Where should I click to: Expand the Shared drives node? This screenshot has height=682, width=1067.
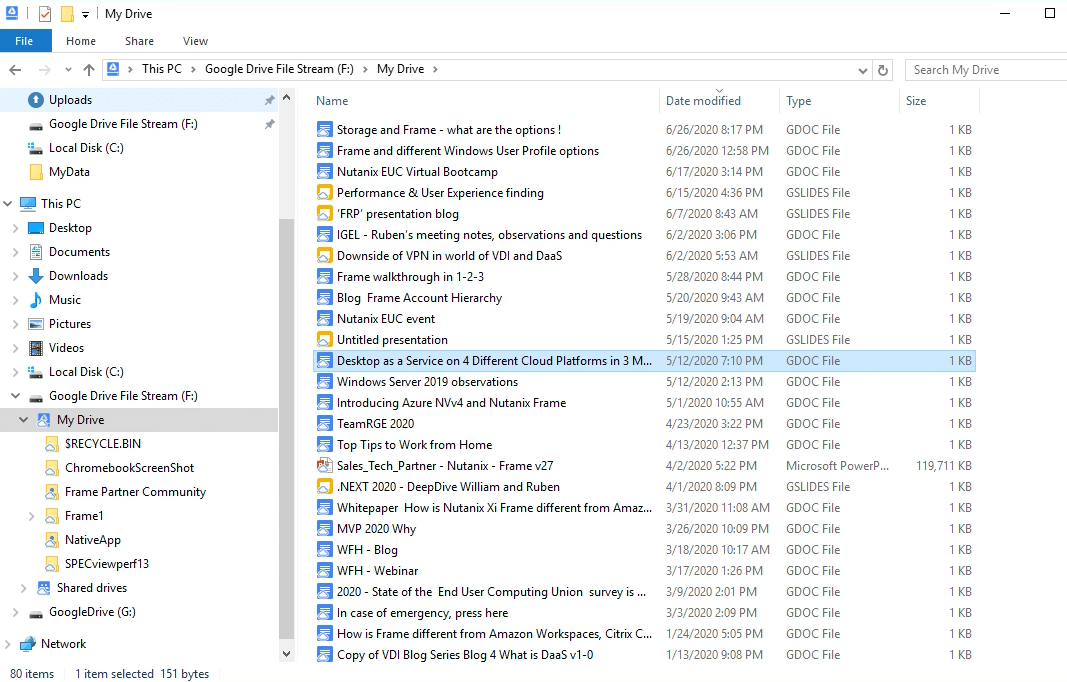23,588
